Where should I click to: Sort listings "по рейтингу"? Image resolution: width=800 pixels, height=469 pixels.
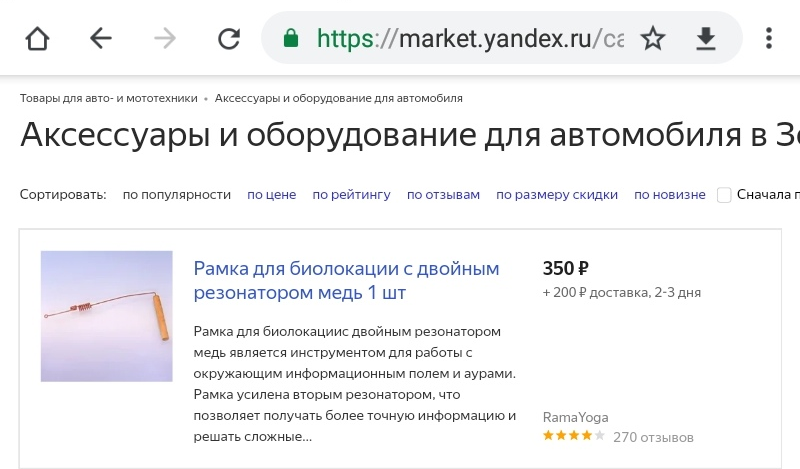351,195
